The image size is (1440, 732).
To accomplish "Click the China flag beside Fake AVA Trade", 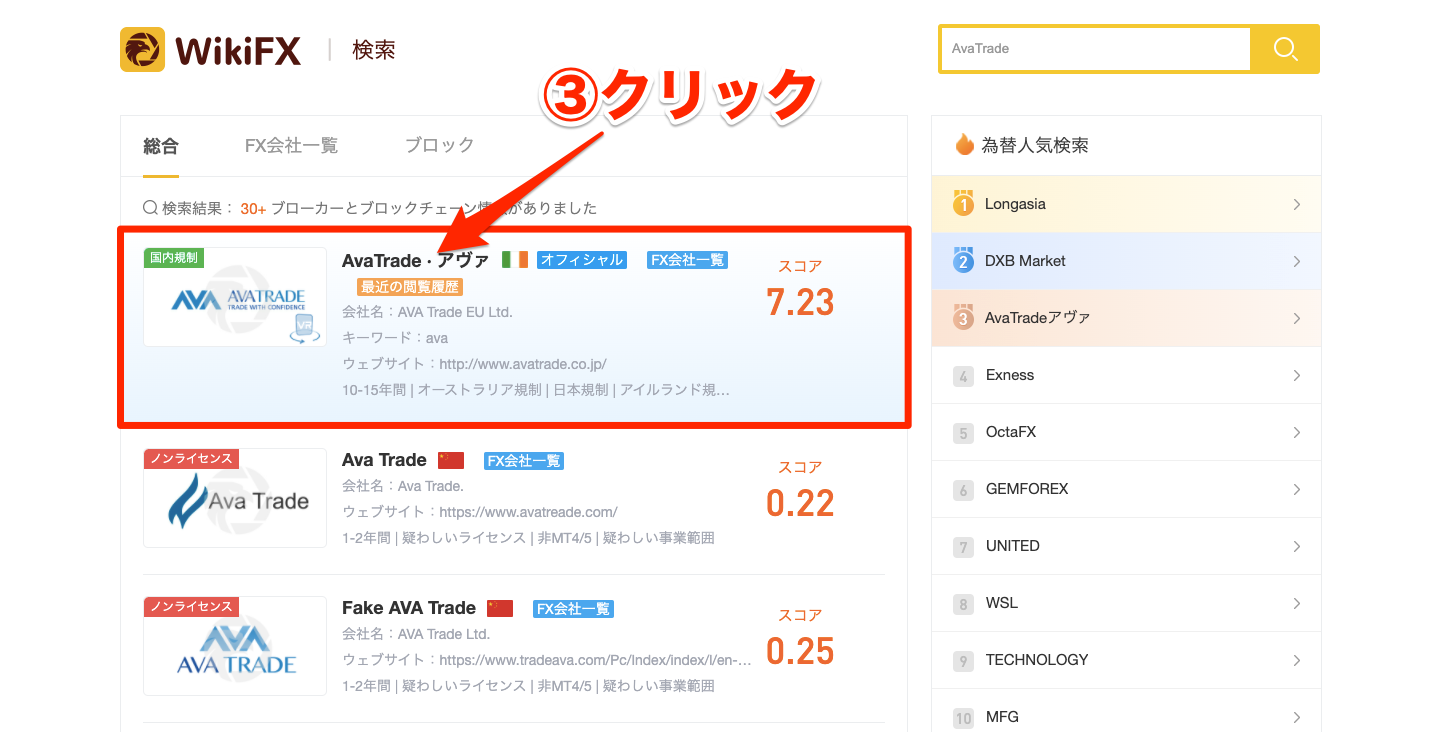I will (500, 608).
